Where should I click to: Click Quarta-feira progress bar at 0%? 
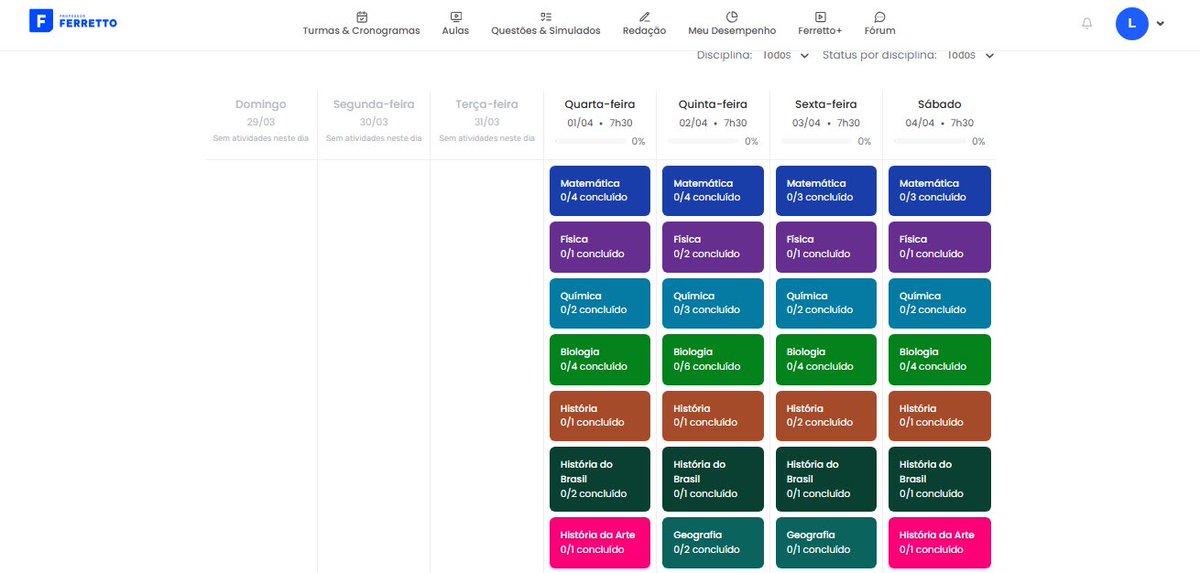(590, 142)
